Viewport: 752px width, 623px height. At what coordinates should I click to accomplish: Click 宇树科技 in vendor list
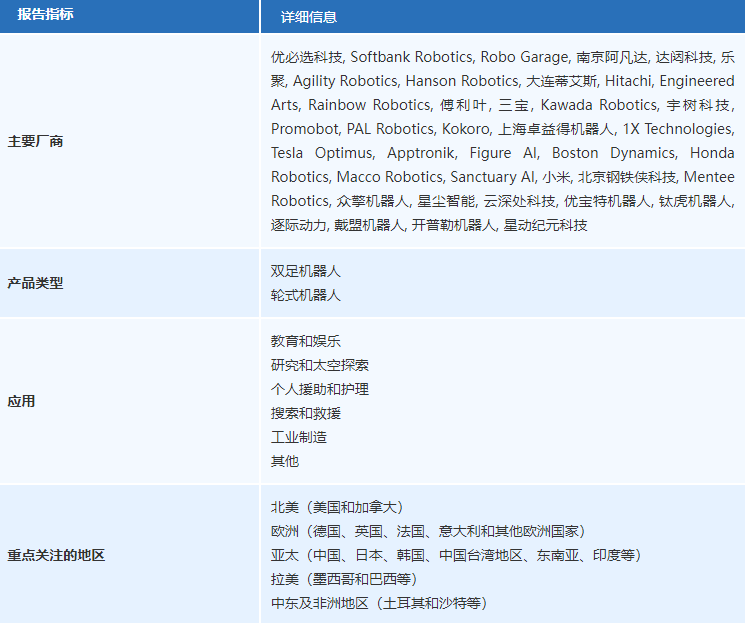698,105
